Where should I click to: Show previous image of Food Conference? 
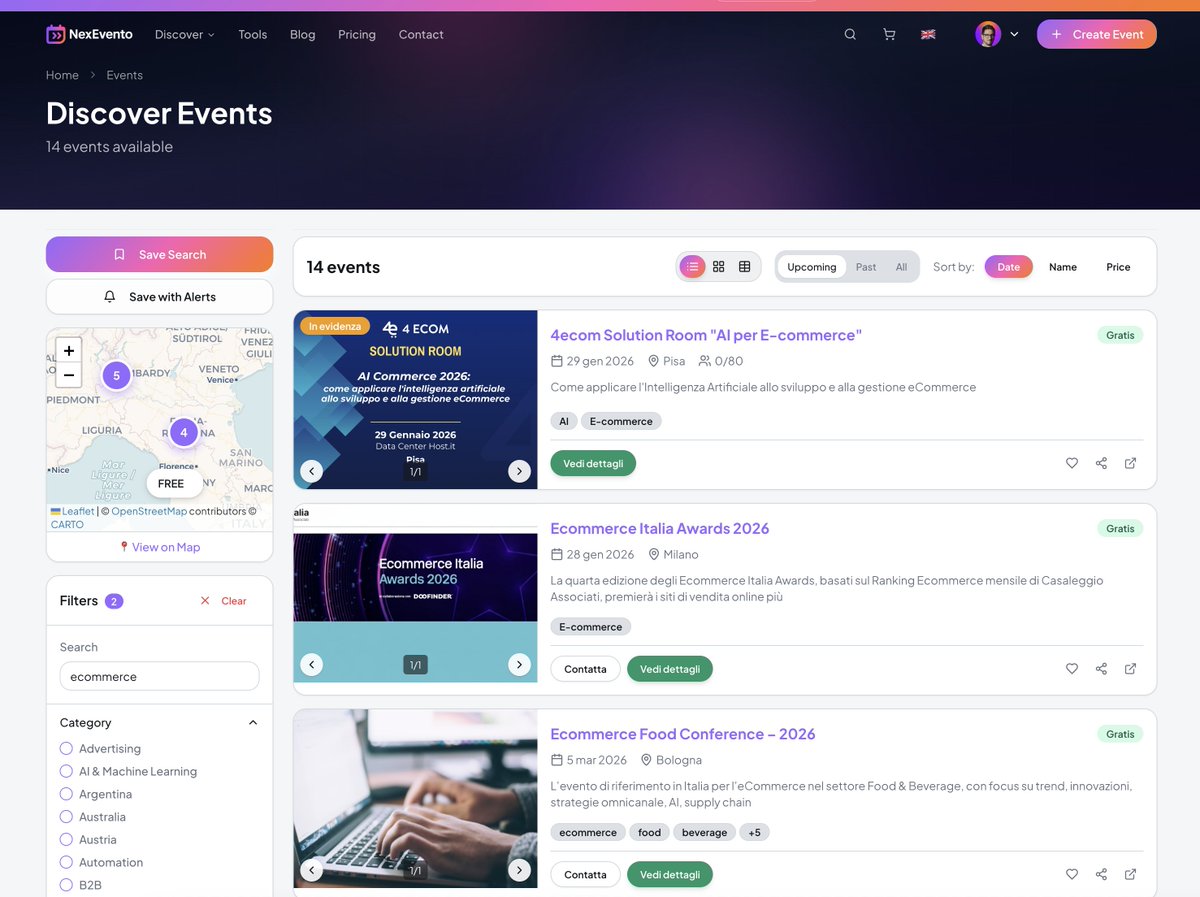coord(312,870)
